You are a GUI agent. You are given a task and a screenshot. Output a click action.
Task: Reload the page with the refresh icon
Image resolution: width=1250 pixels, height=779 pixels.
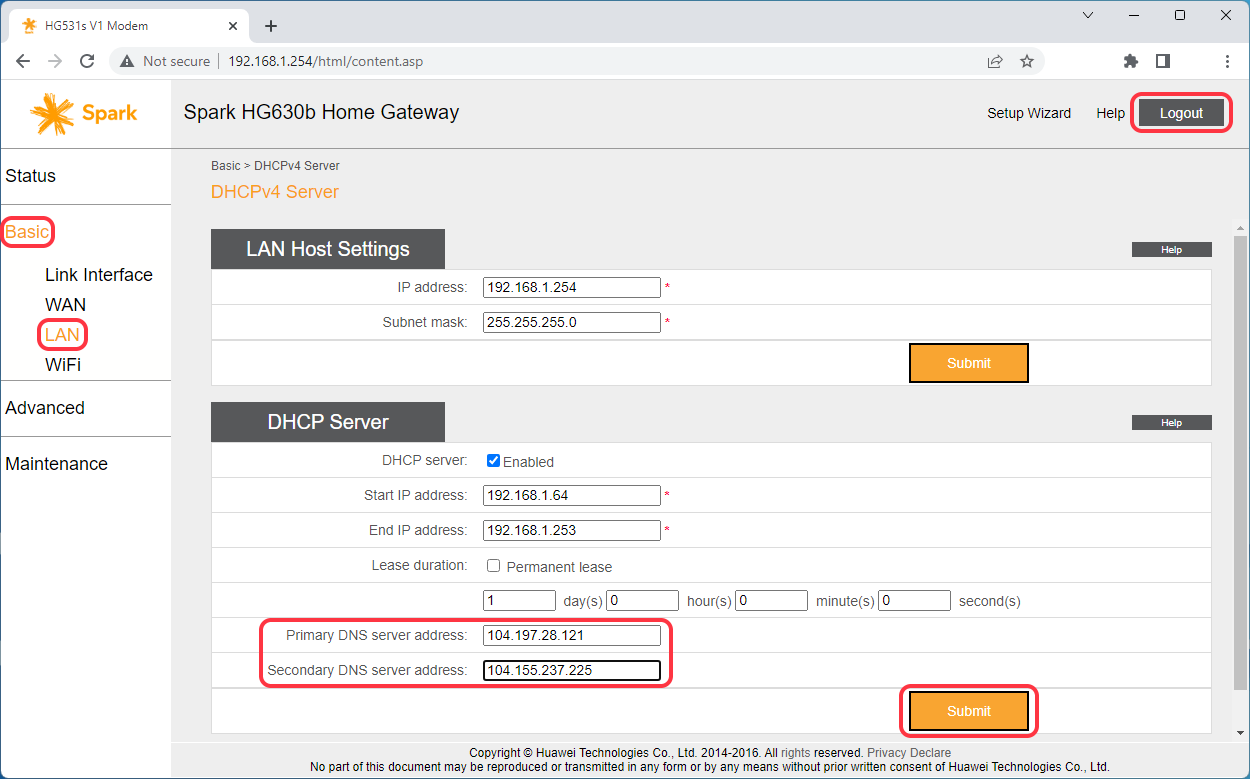click(87, 61)
